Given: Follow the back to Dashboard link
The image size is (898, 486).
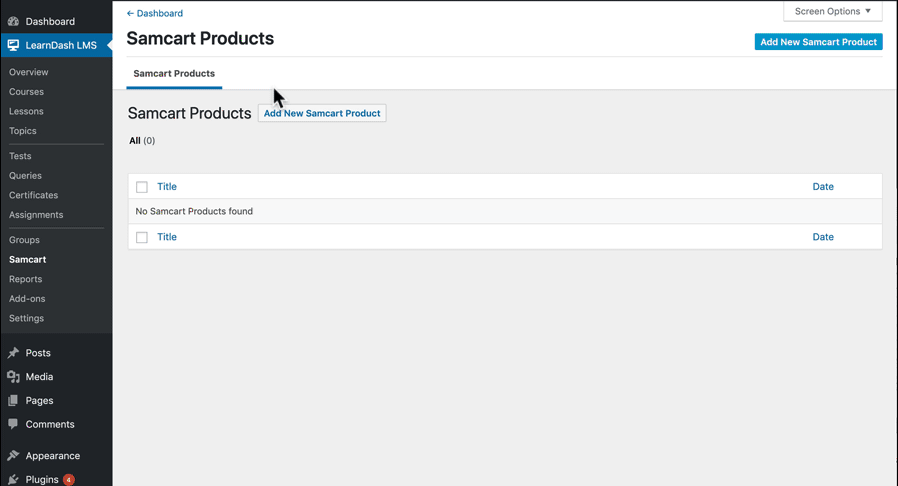Looking at the screenshot, I should coord(155,13).
